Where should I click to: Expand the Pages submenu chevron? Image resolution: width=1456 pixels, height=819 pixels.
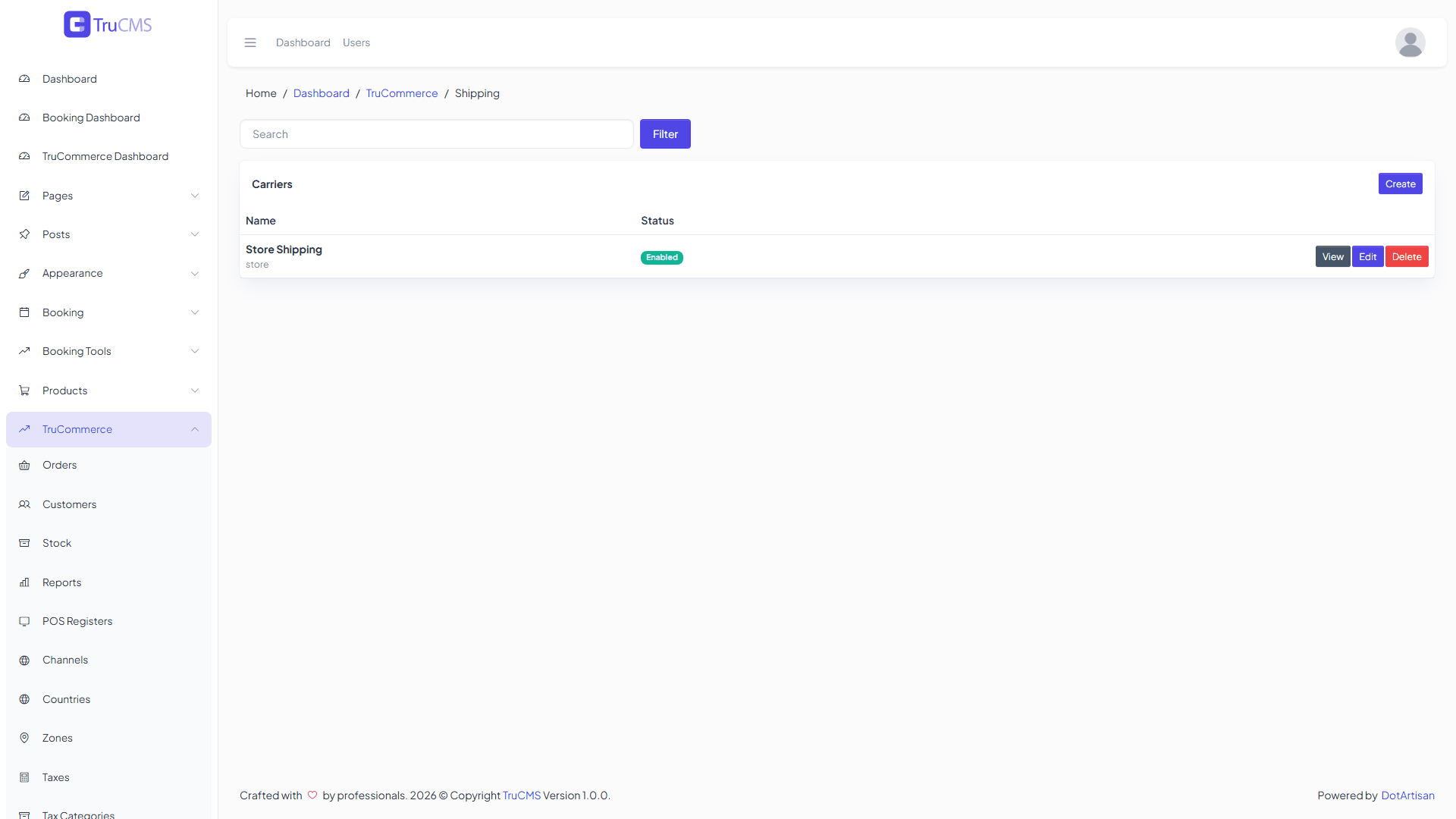(x=195, y=196)
